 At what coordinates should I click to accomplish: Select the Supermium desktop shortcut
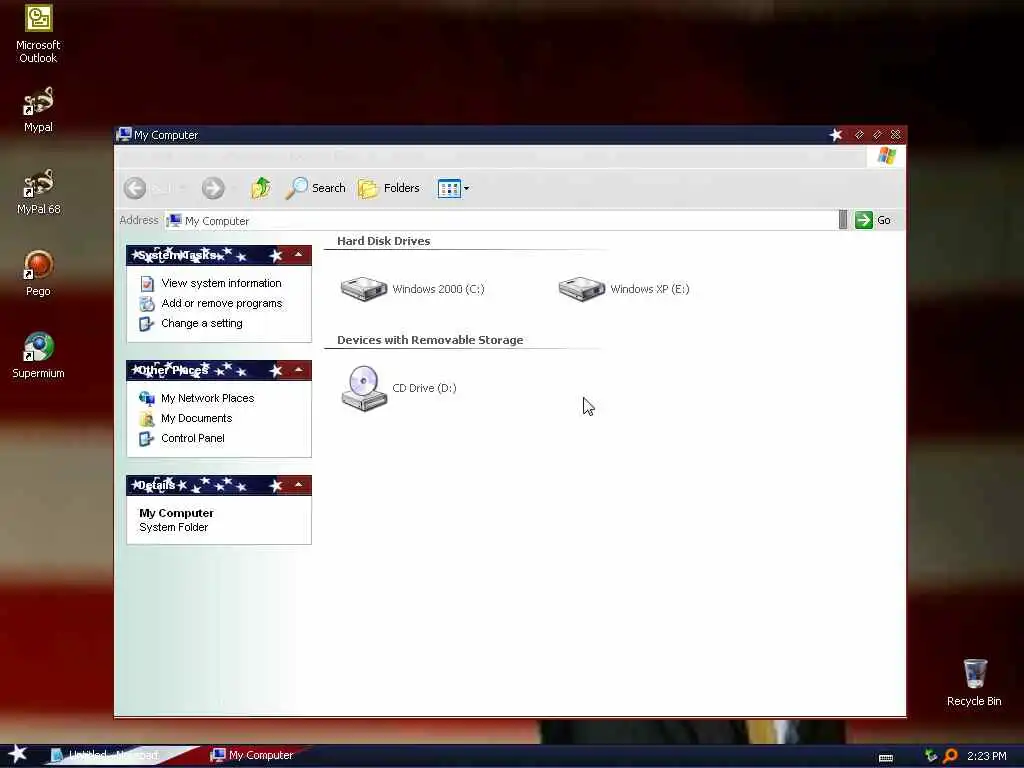click(x=38, y=355)
